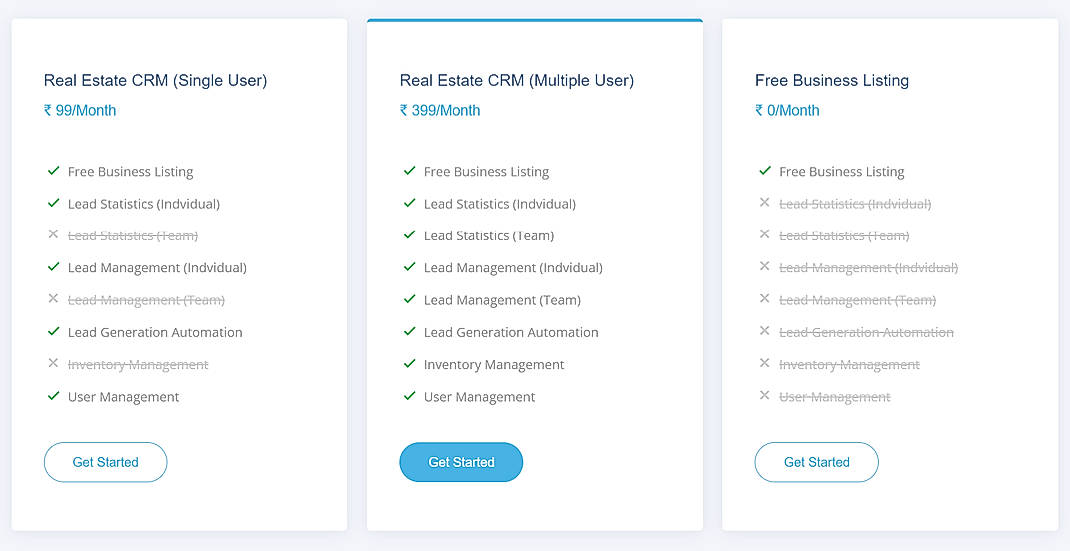Click checkmark beside Lead Management (Indvidual) in Multiple User plan

click(409, 266)
